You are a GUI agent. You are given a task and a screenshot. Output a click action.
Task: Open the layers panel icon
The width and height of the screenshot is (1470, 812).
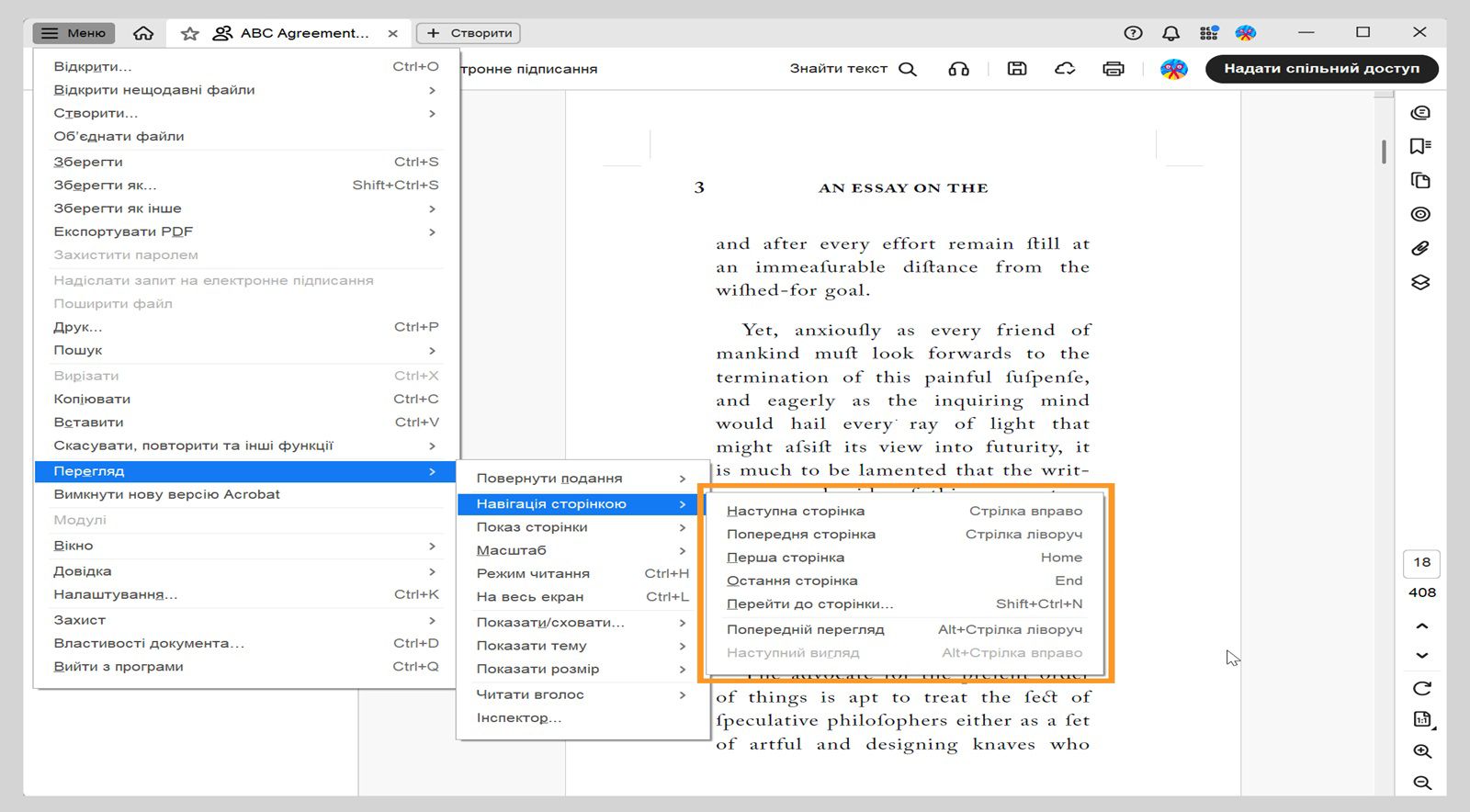pyautogui.click(x=1420, y=283)
